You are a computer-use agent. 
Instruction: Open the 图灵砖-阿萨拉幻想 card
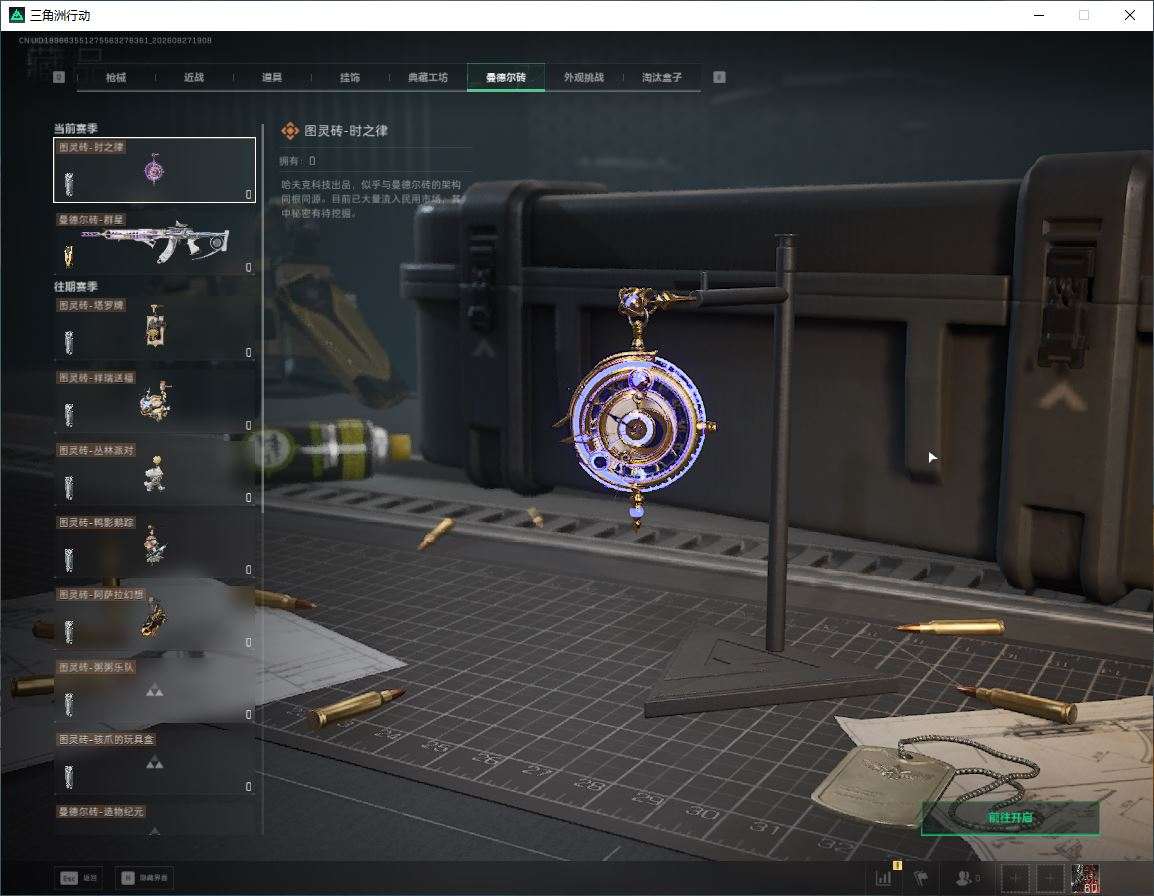pos(155,618)
